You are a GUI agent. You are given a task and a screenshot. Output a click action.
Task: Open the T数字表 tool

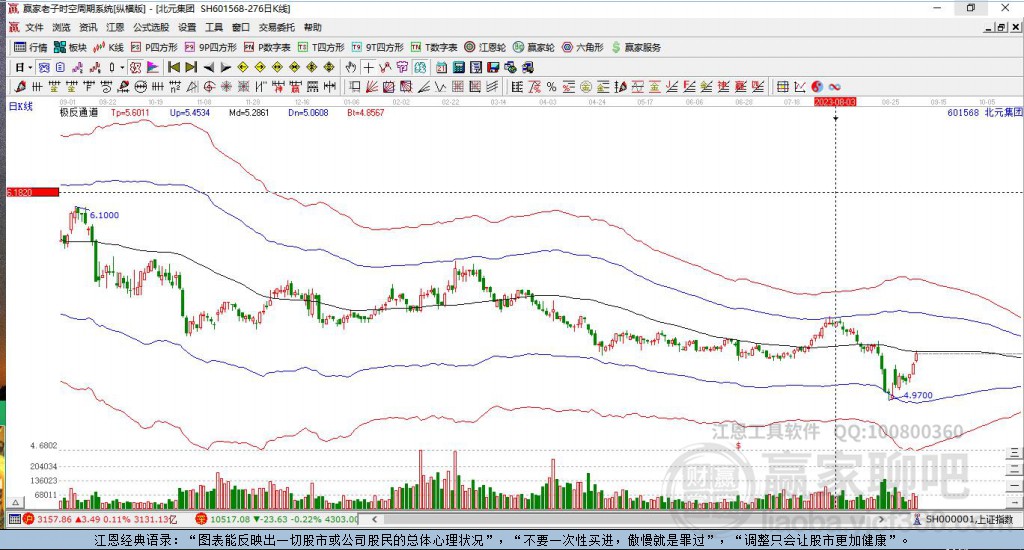pyautogui.click(x=434, y=47)
